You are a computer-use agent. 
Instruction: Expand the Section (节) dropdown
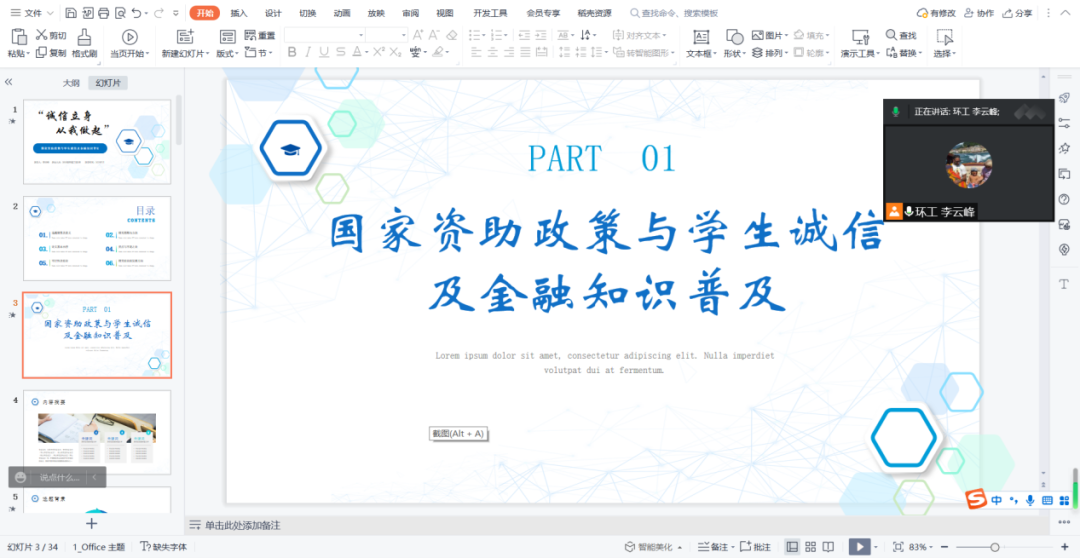[x=259, y=52]
